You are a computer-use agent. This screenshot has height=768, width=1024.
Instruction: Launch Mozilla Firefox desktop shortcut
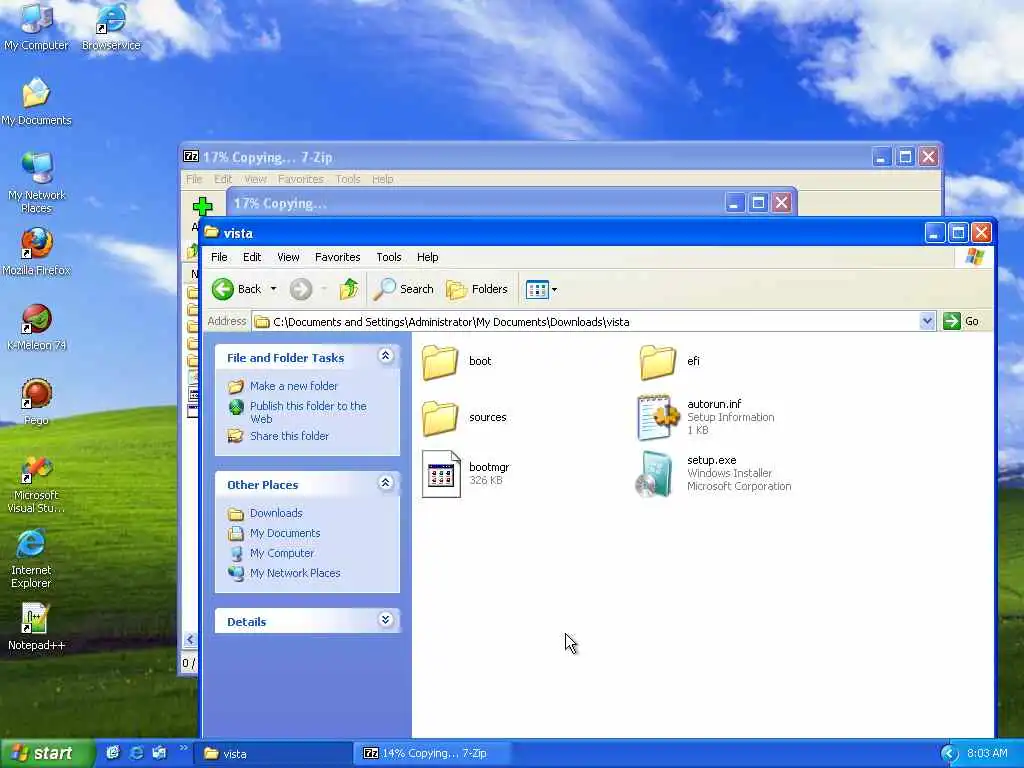(36, 252)
